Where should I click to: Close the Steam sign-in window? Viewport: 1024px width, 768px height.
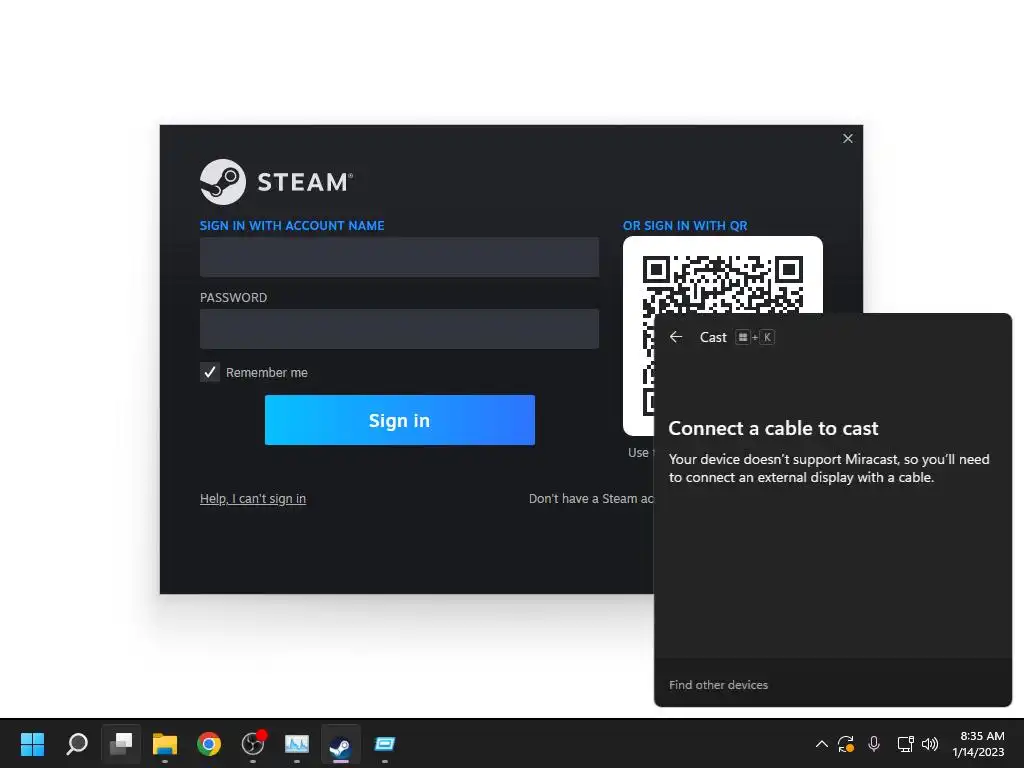(848, 138)
